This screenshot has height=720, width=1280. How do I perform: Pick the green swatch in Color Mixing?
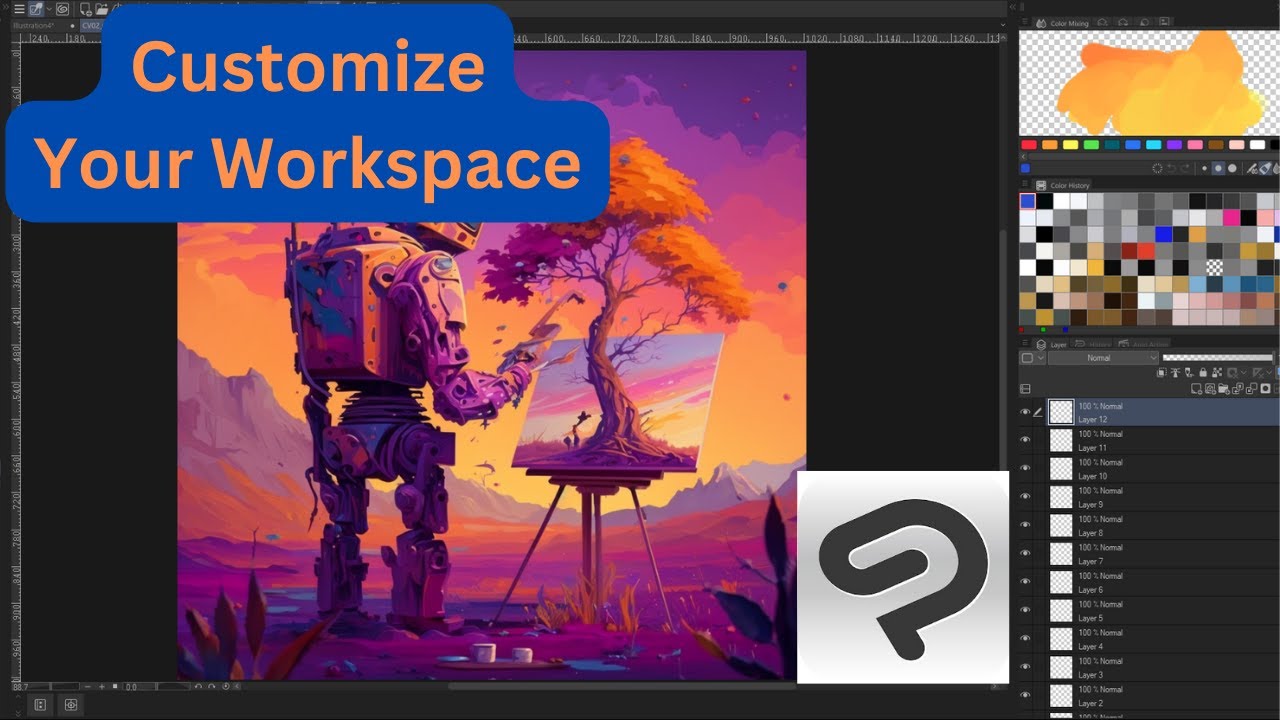[x=1091, y=145]
